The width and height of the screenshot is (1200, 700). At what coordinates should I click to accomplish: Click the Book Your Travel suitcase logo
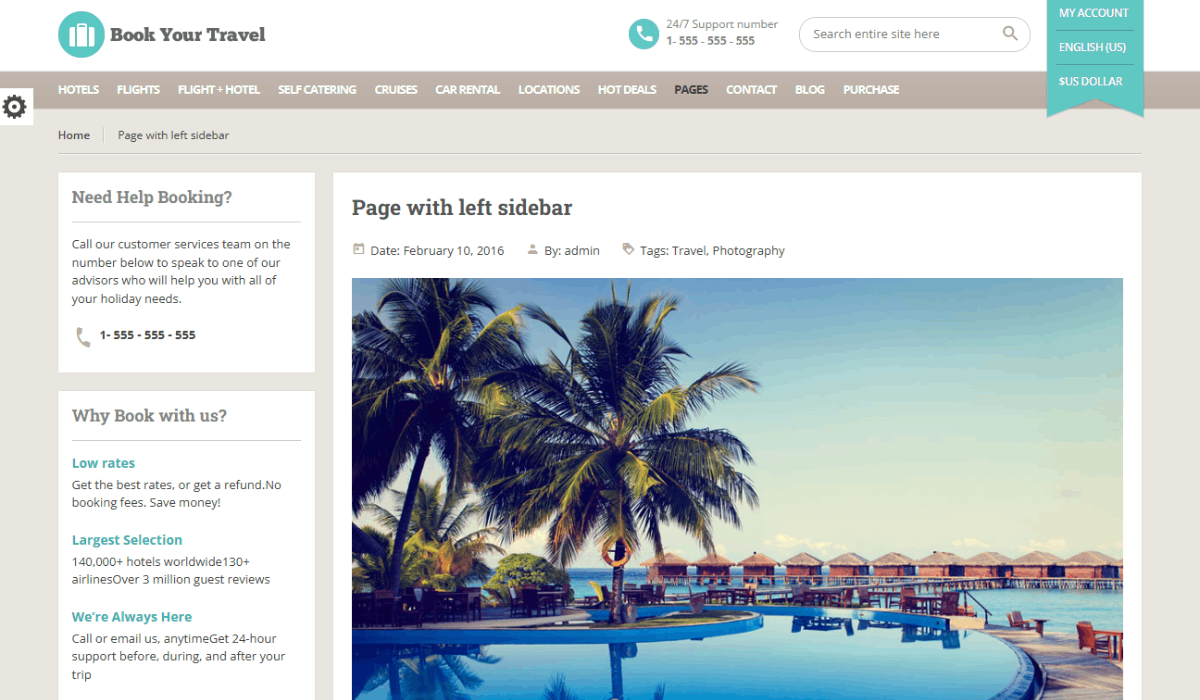point(81,34)
